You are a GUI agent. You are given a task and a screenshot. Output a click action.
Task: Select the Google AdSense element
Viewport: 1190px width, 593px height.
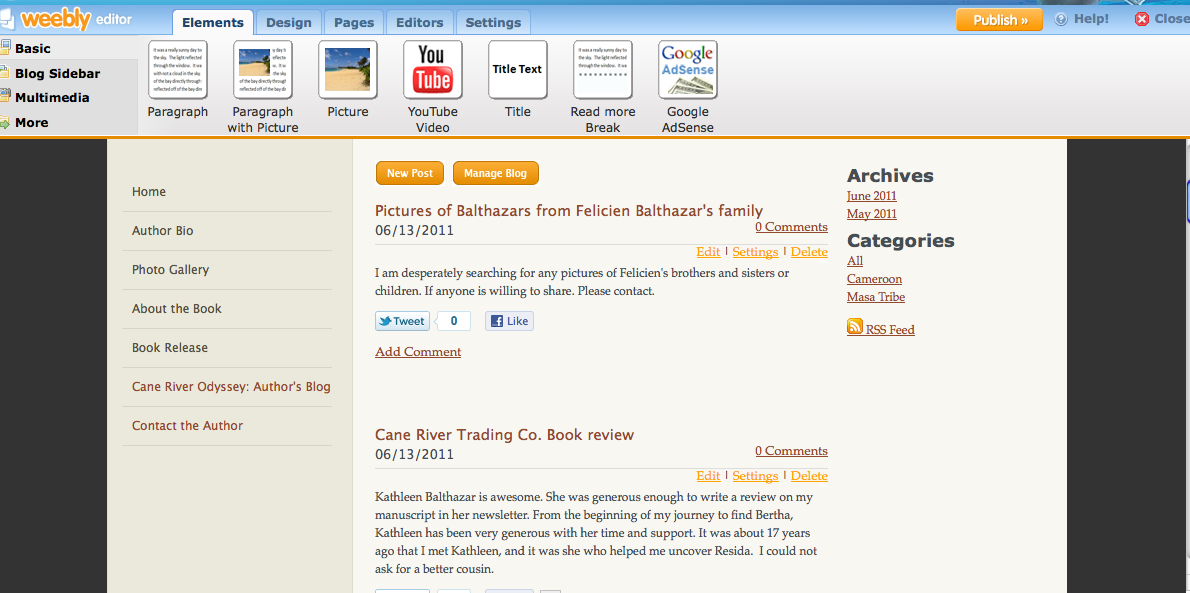point(687,70)
